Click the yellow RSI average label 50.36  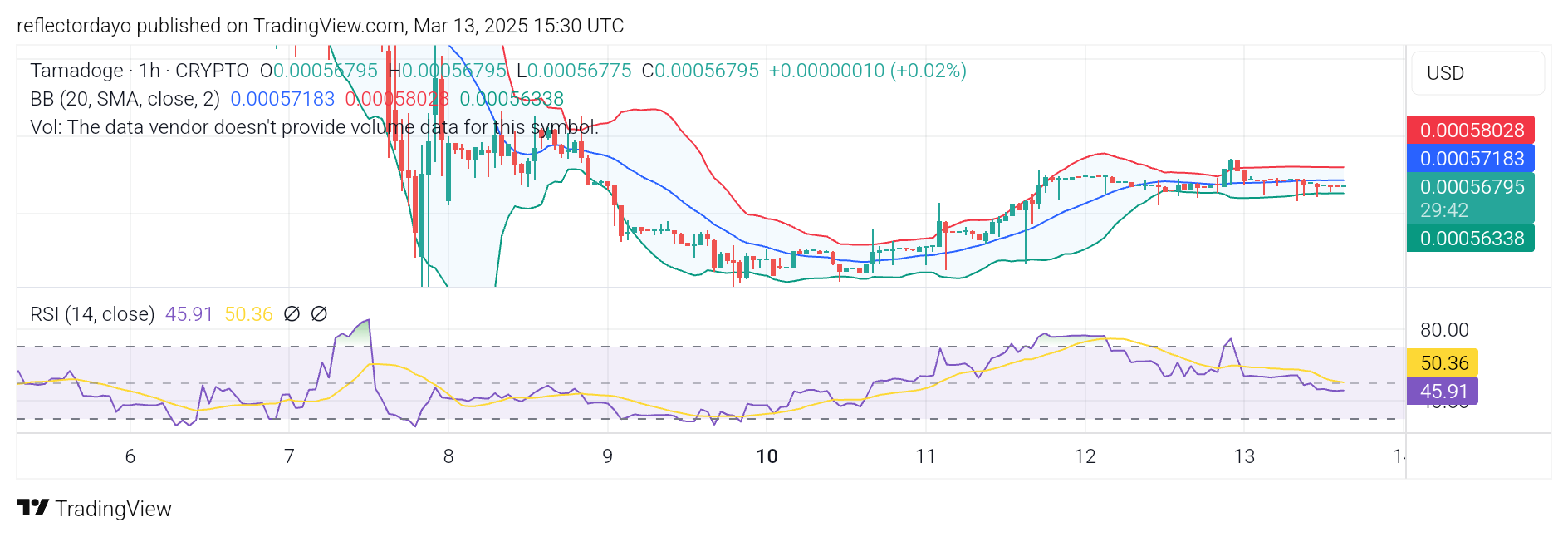click(1443, 363)
